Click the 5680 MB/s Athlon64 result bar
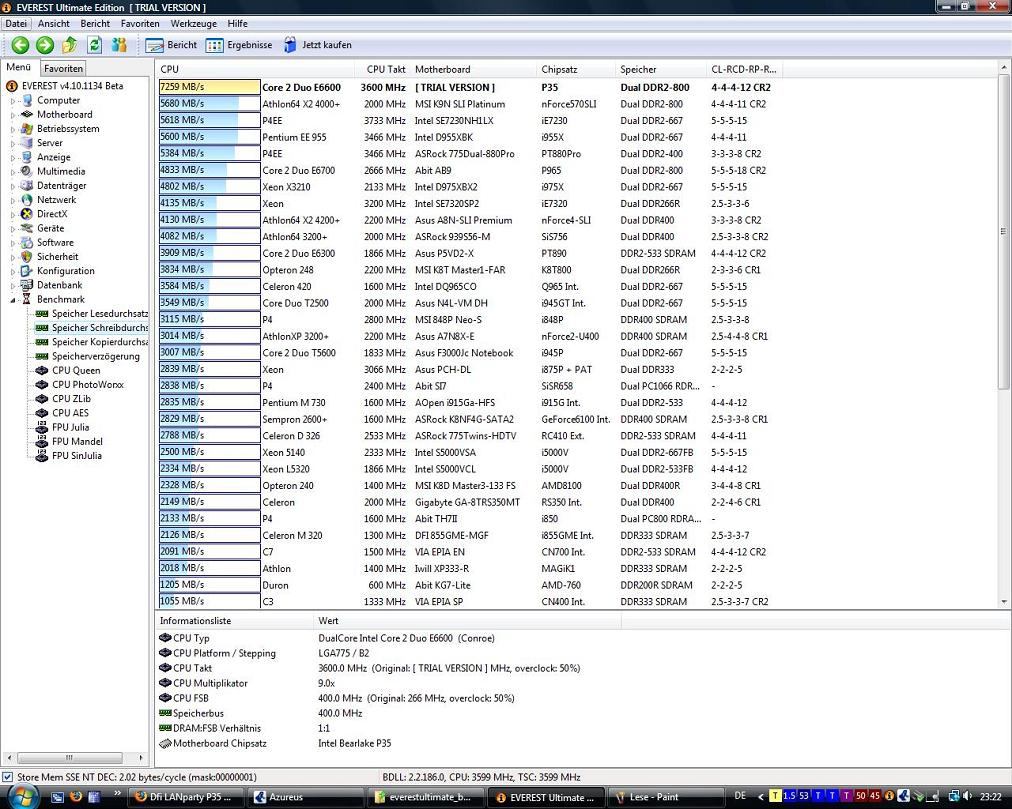1012x809 pixels. point(209,103)
